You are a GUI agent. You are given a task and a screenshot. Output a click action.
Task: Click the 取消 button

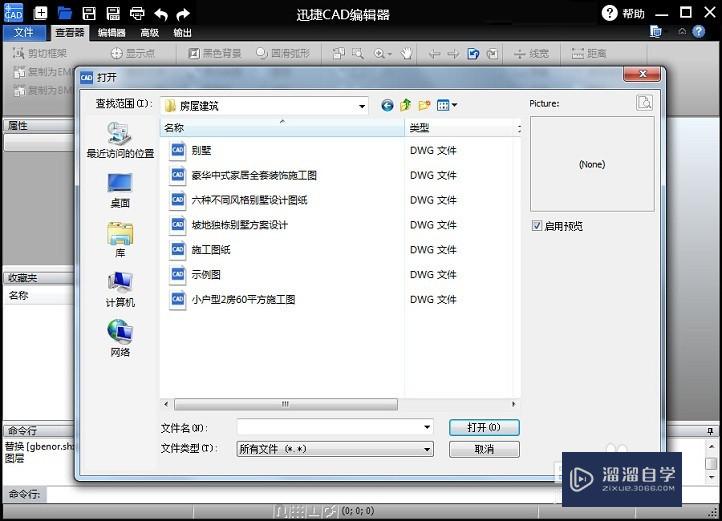(x=484, y=449)
